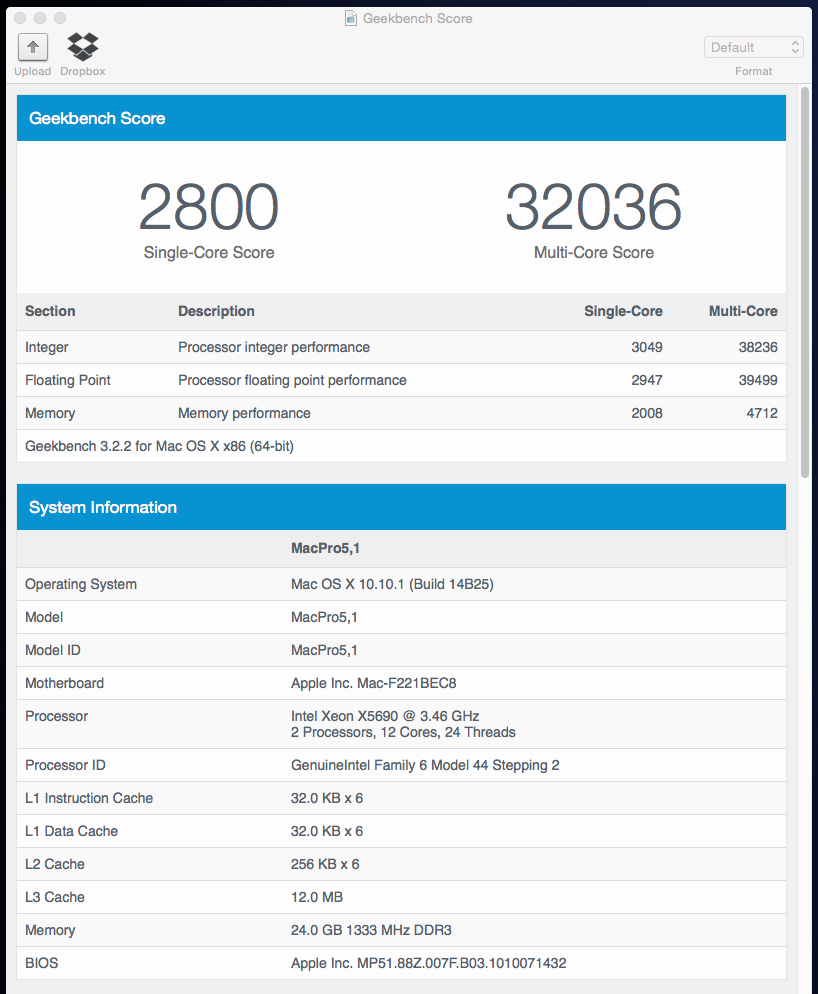Click the Mac OS X 10.10.1 value

click(392, 584)
